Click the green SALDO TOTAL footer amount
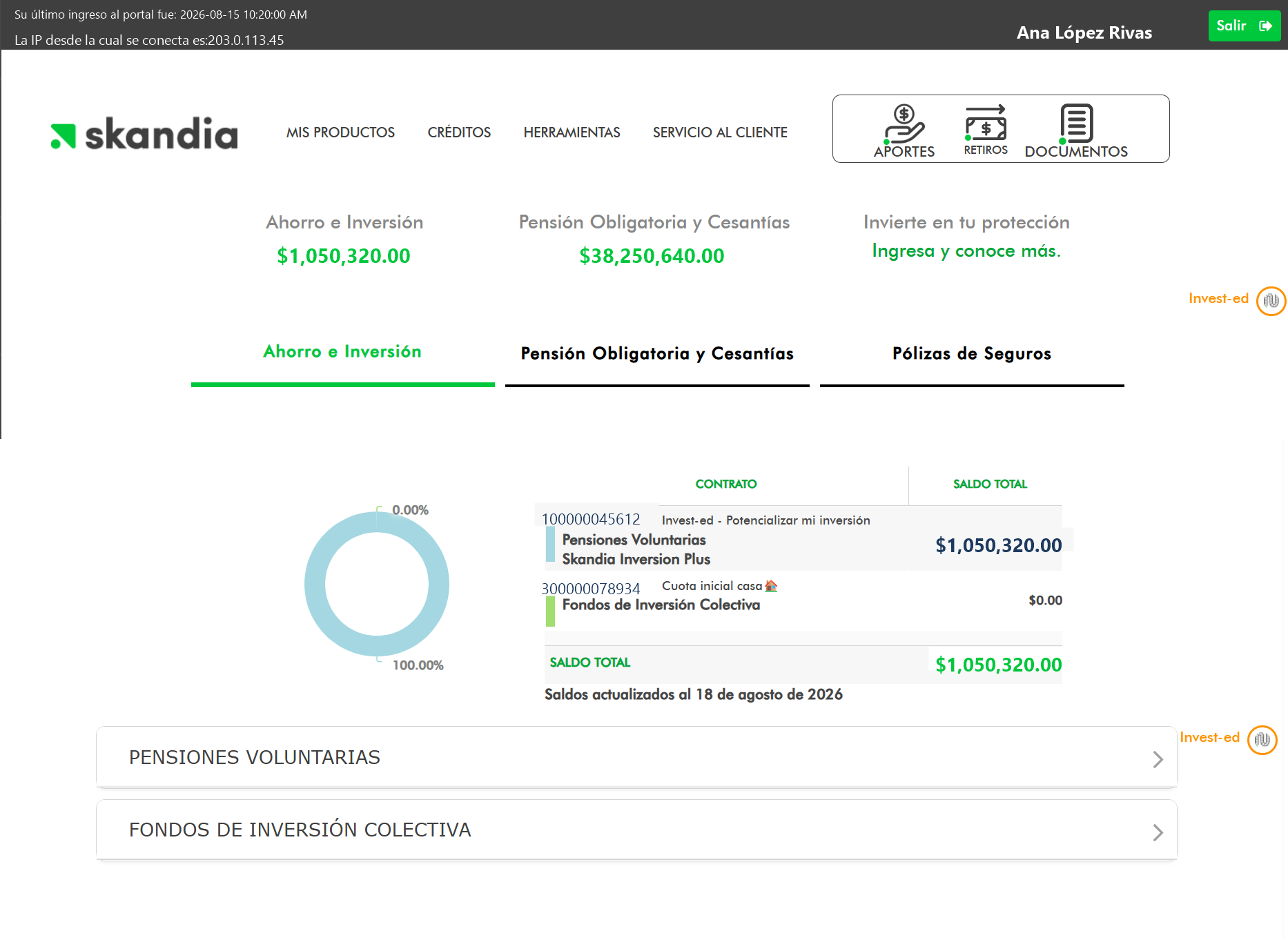 [x=998, y=665]
